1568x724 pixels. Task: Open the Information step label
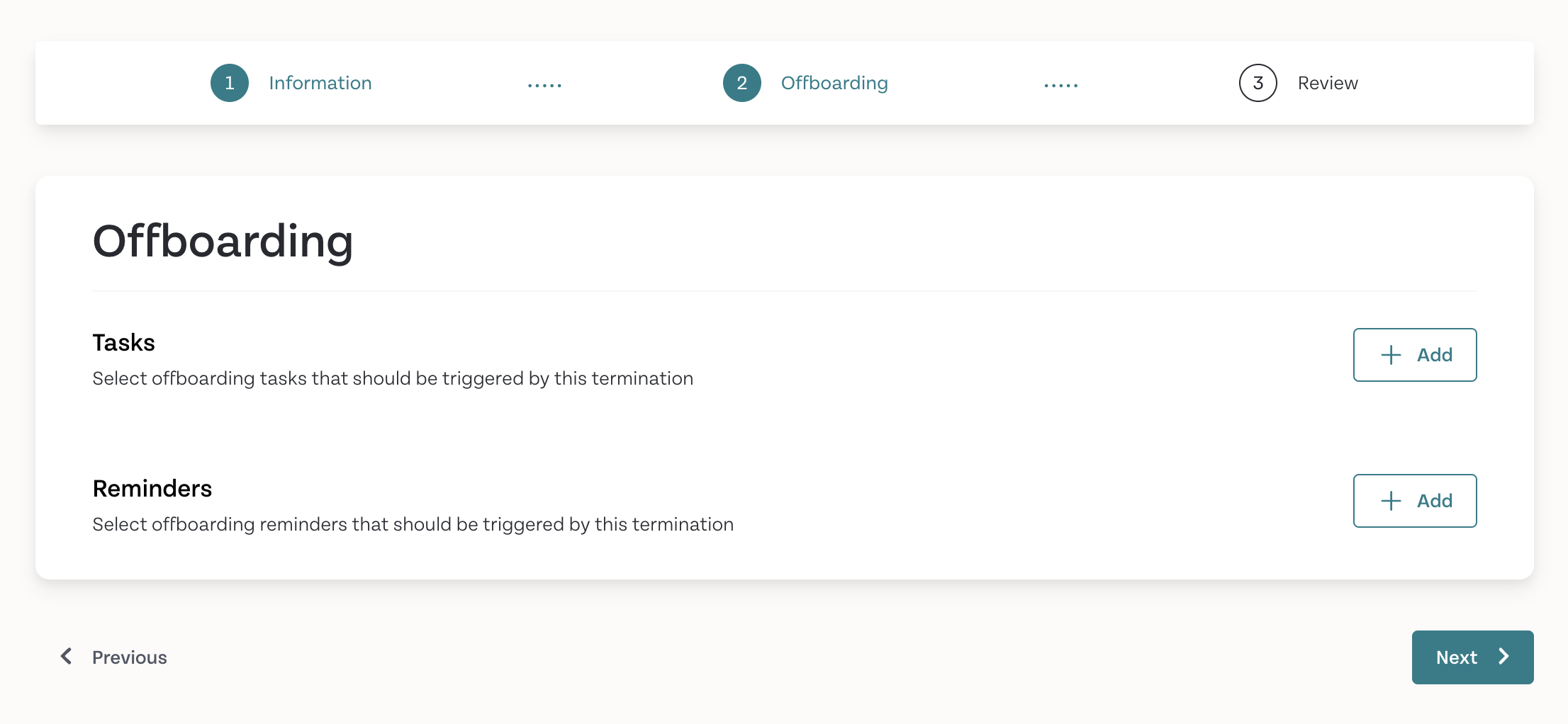point(320,83)
